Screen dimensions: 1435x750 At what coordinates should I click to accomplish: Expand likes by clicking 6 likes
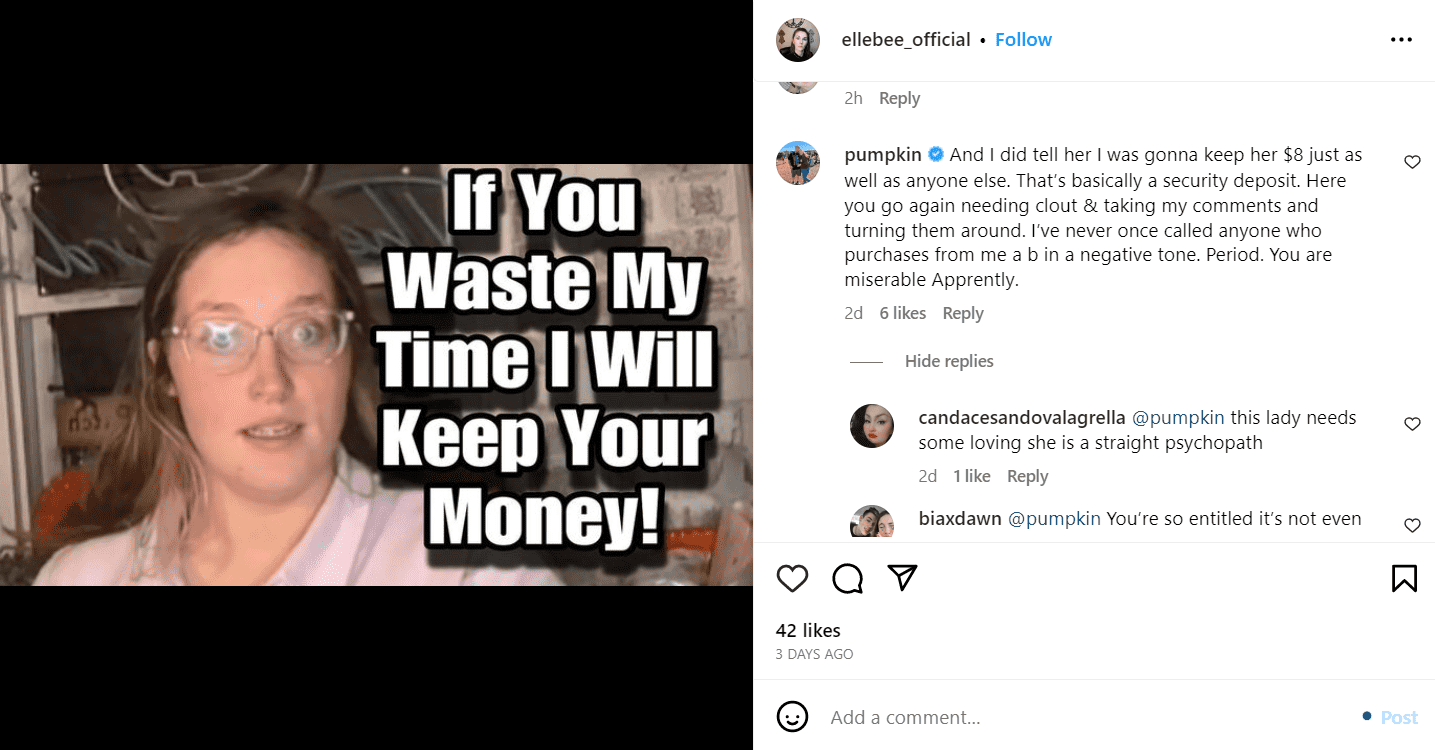point(902,313)
